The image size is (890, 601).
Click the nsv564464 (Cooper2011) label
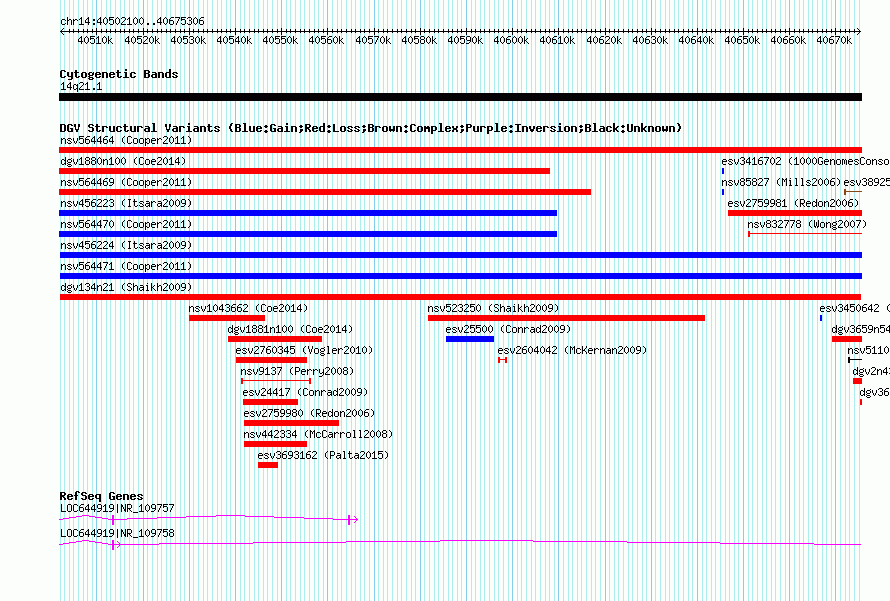[126, 140]
